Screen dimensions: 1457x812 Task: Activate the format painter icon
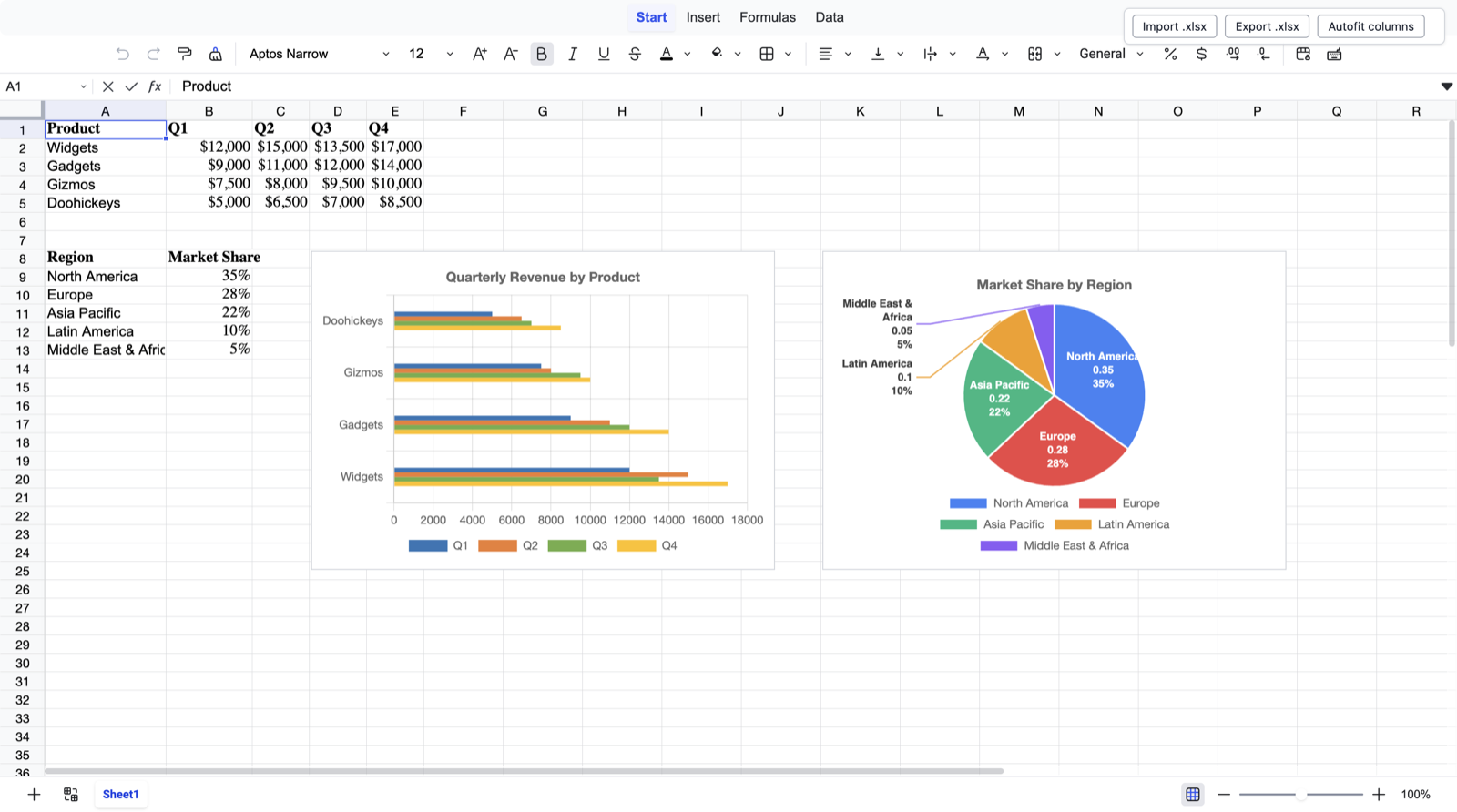pyautogui.click(x=185, y=54)
